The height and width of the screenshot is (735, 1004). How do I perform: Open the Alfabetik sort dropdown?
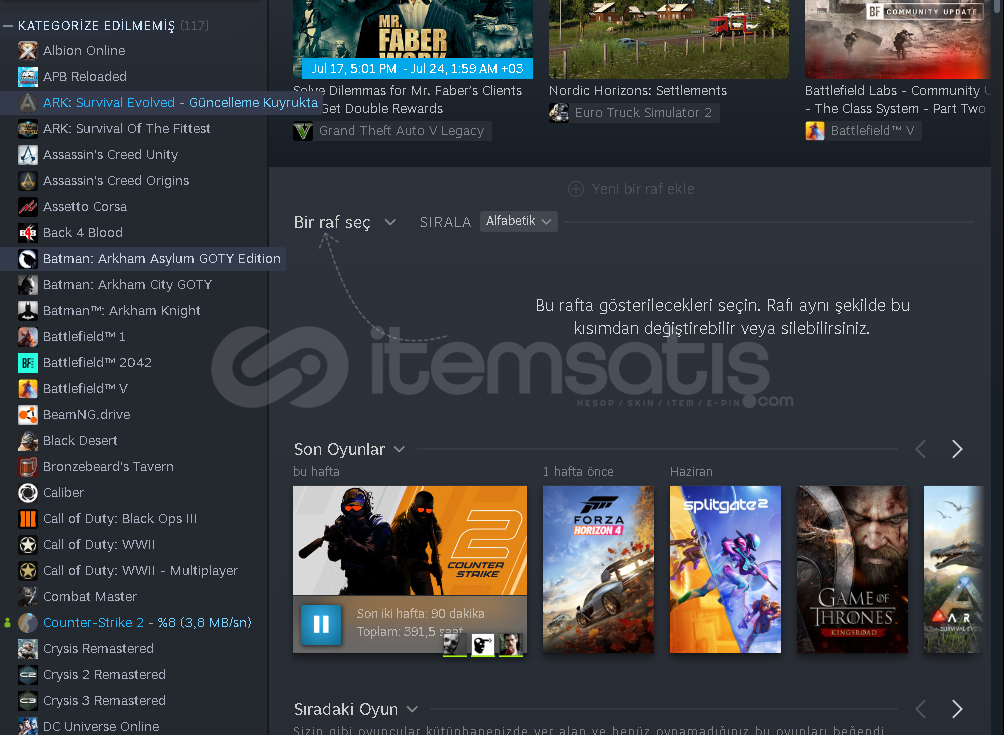click(x=519, y=222)
